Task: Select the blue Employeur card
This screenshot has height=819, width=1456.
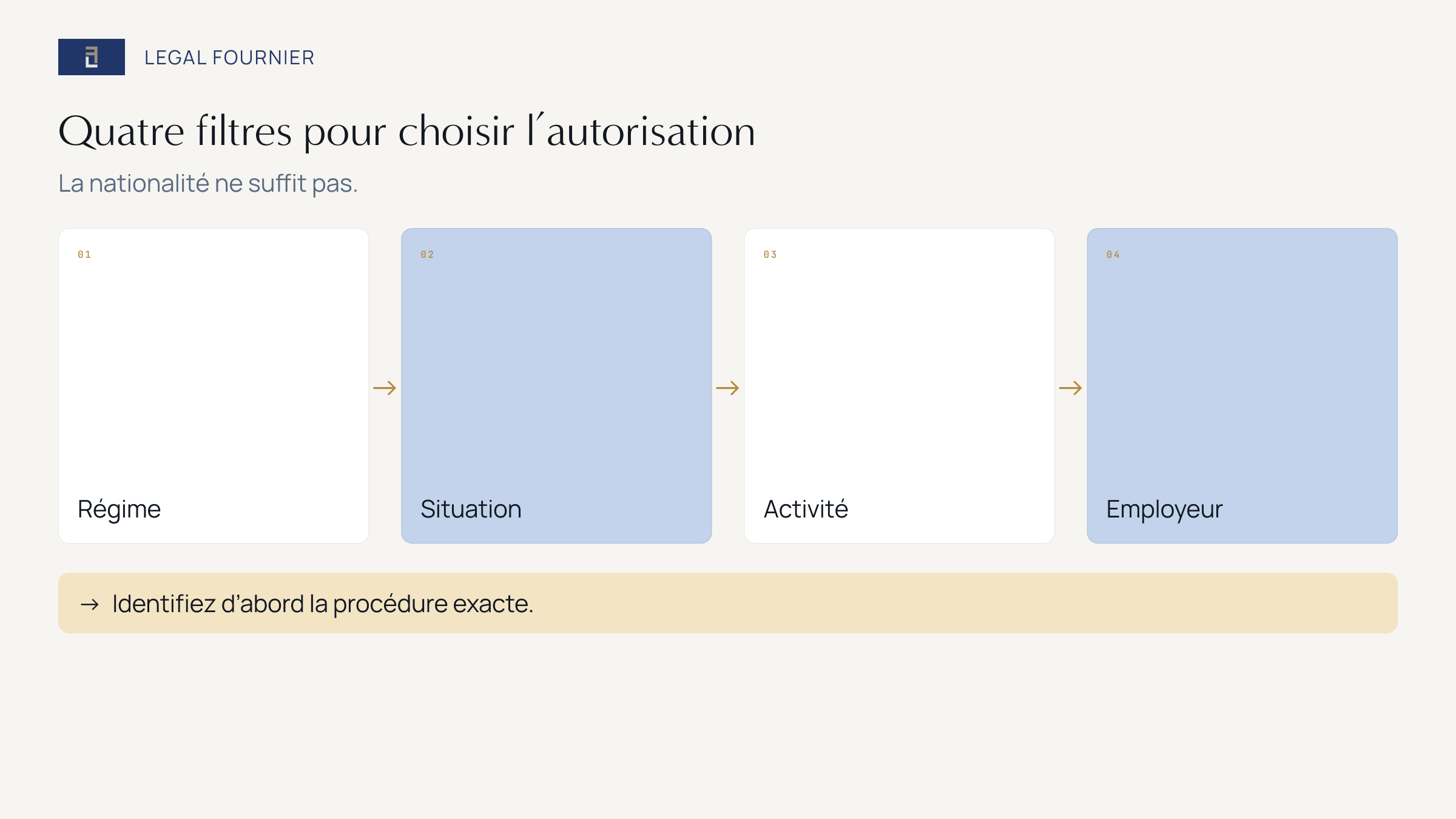Action: [1242, 386]
